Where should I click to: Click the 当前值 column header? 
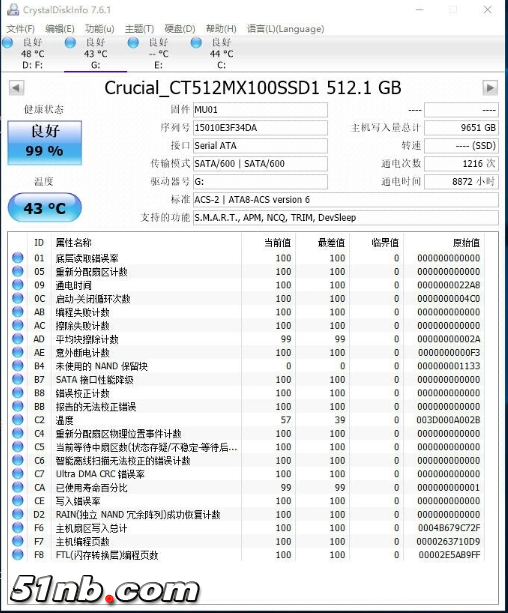pyautogui.click(x=277, y=243)
